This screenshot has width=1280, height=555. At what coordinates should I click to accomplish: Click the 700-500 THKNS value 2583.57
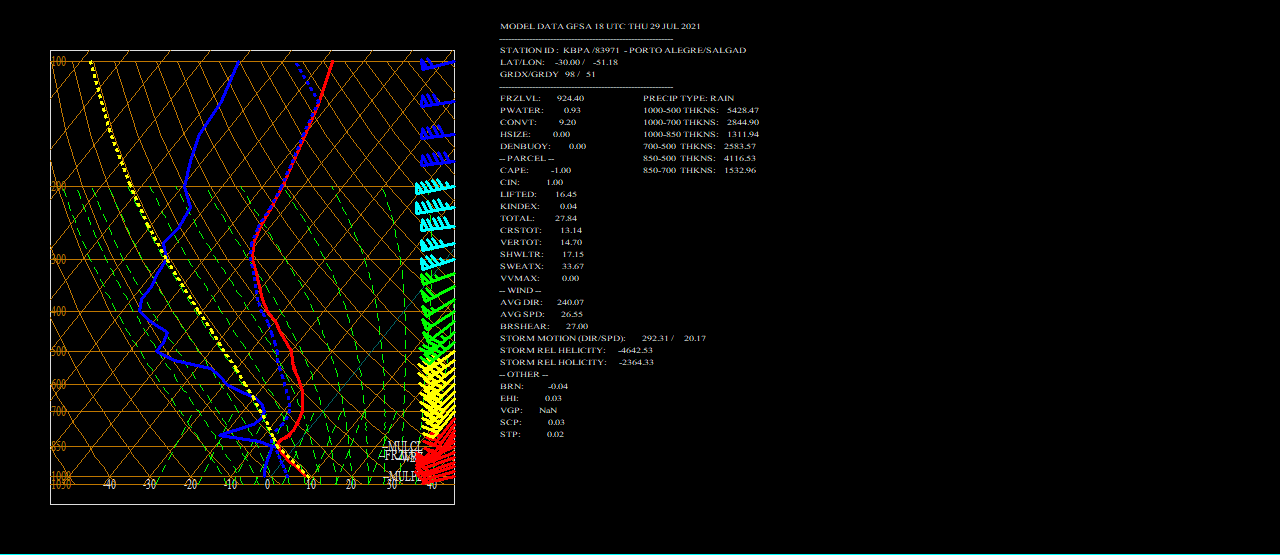pos(740,146)
